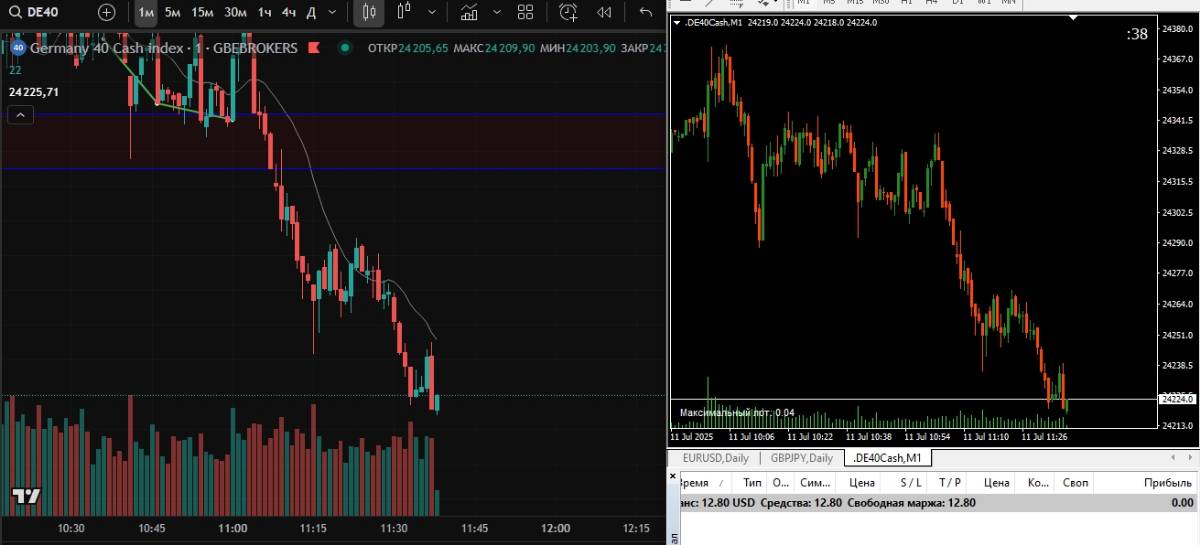Click the Свободная маржа: 12.80 text
Screen dimensions: 1200x545
(911, 503)
